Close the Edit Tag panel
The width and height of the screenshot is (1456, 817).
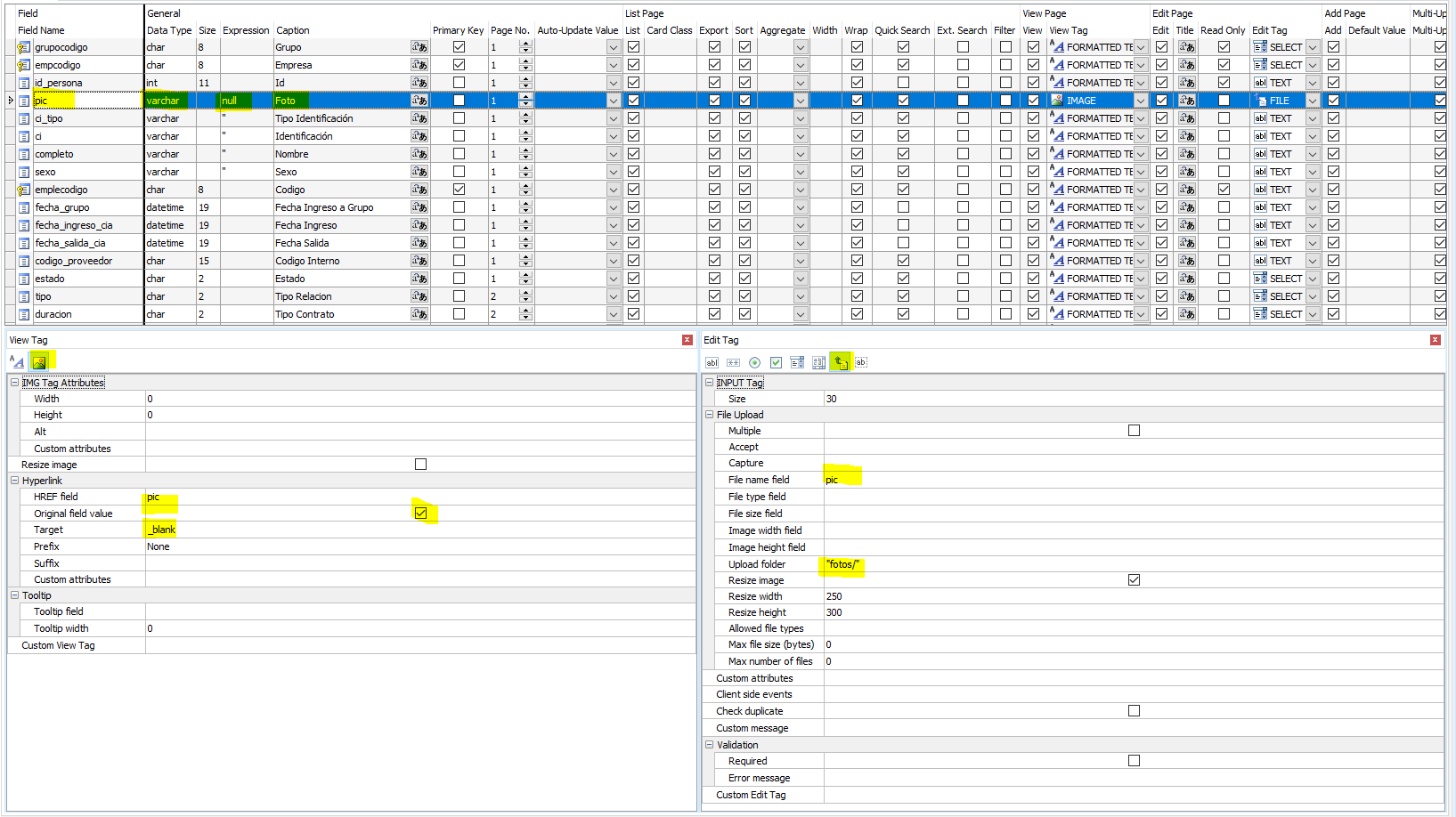[1435, 340]
